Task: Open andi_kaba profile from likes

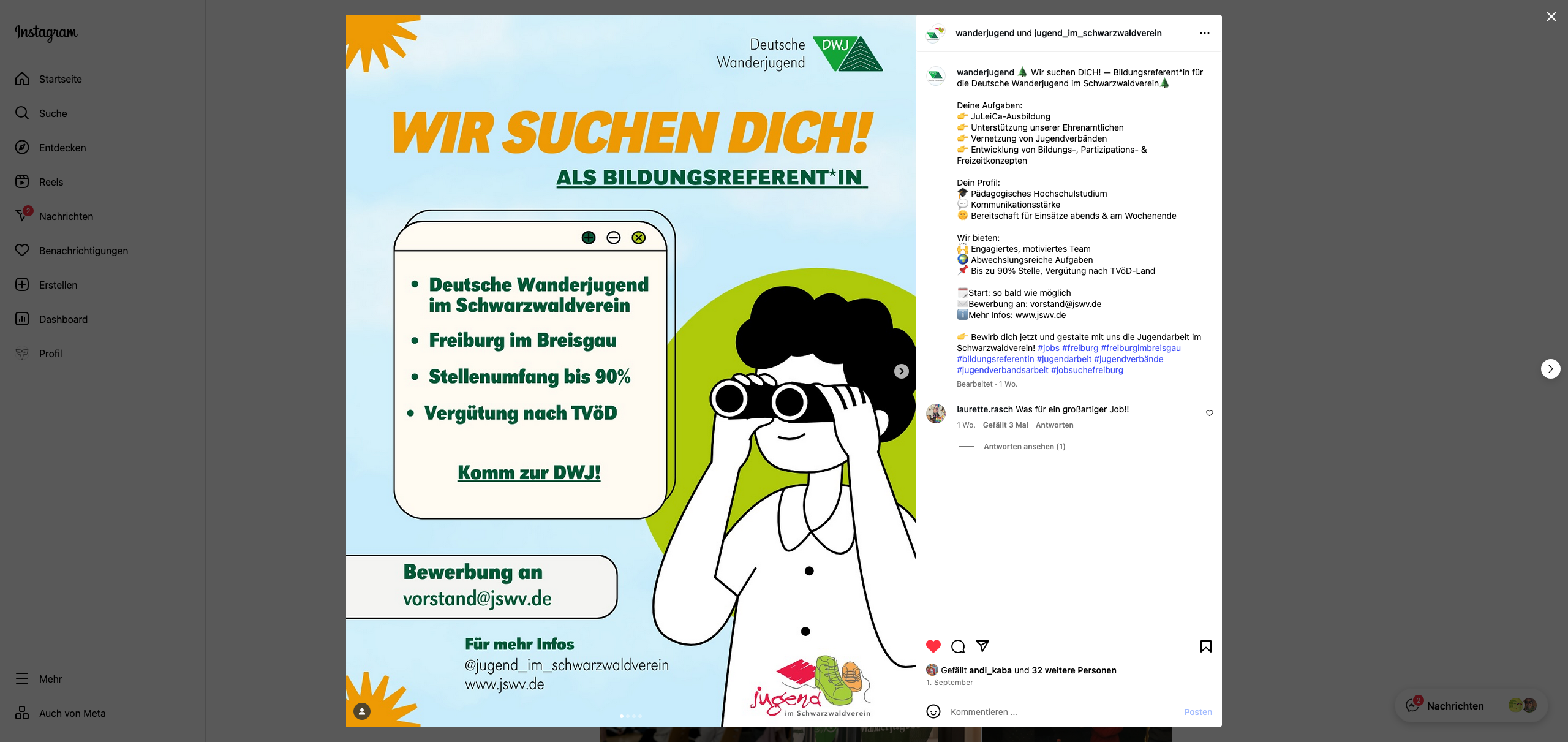Action: coord(990,670)
